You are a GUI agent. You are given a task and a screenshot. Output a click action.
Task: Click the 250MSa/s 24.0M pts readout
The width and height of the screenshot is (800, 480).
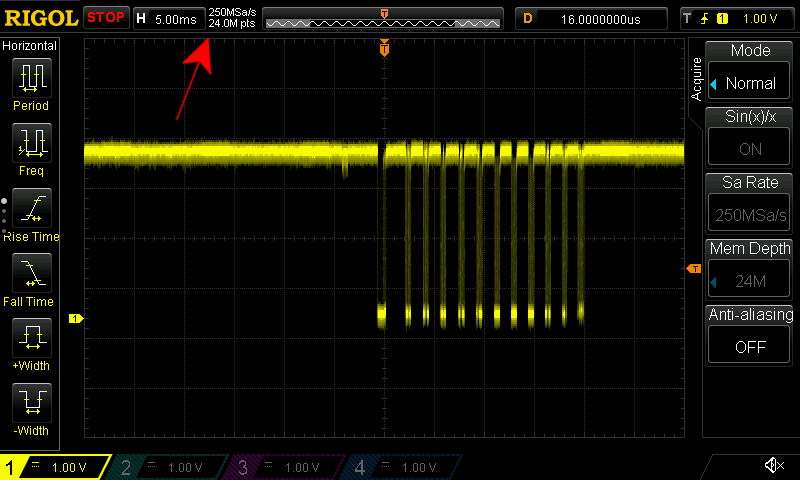coord(232,18)
